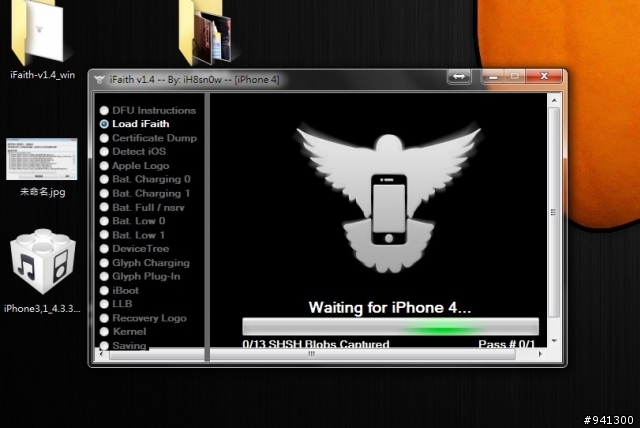640x428 pixels.
Task: Close the iFaith window
Action: (544, 76)
